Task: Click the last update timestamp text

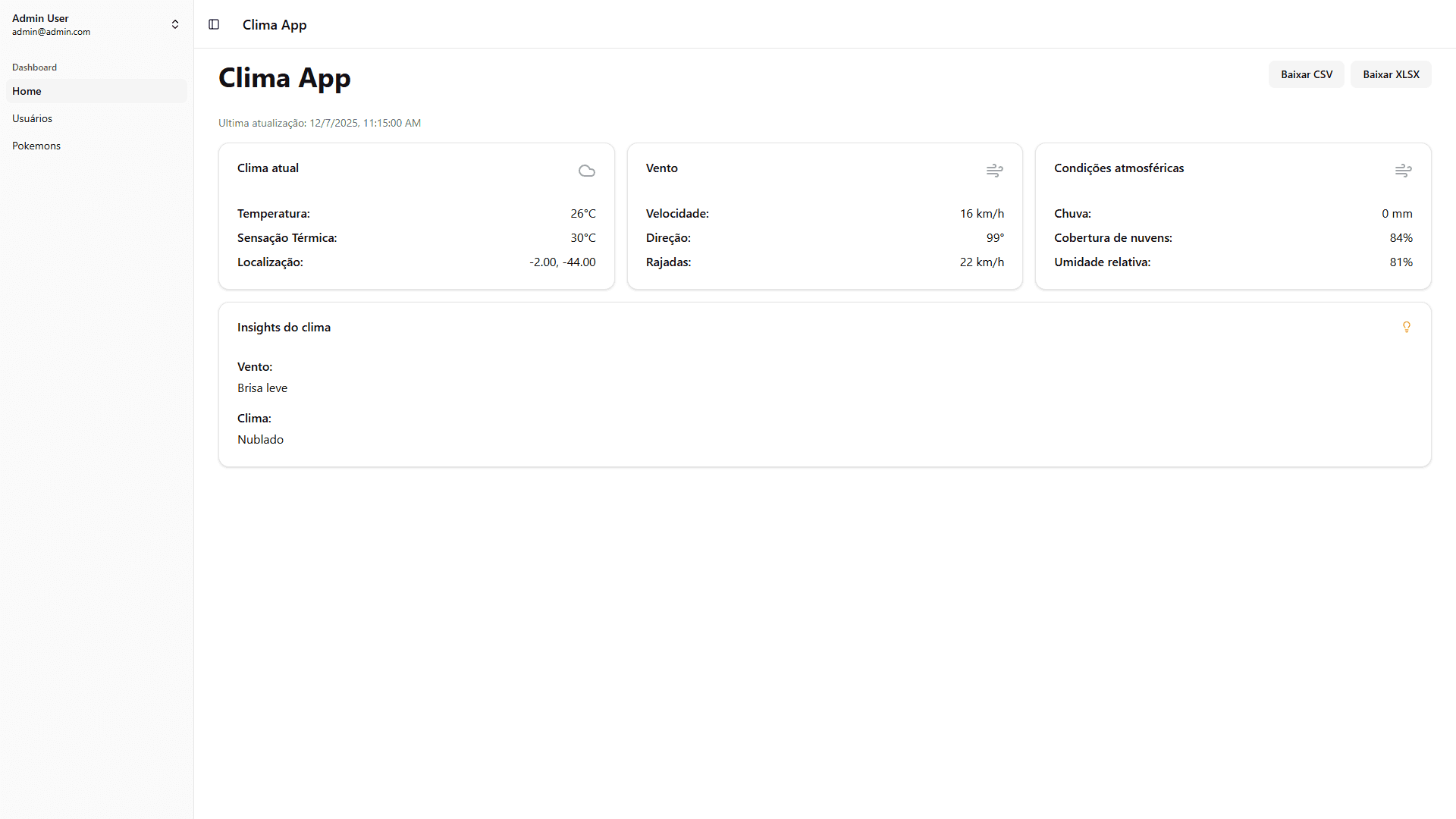Action: pyautogui.click(x=319, y=123)
